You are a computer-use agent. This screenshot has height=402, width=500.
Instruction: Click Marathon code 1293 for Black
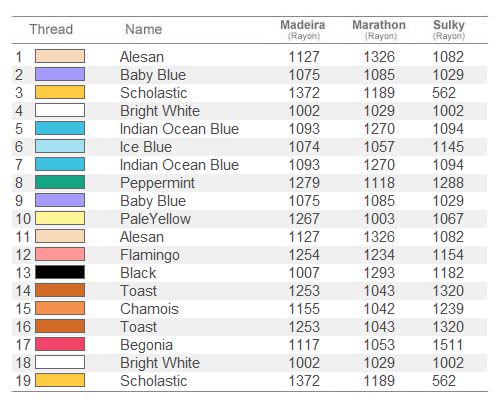pyautogui.click(x=379, y=273)
